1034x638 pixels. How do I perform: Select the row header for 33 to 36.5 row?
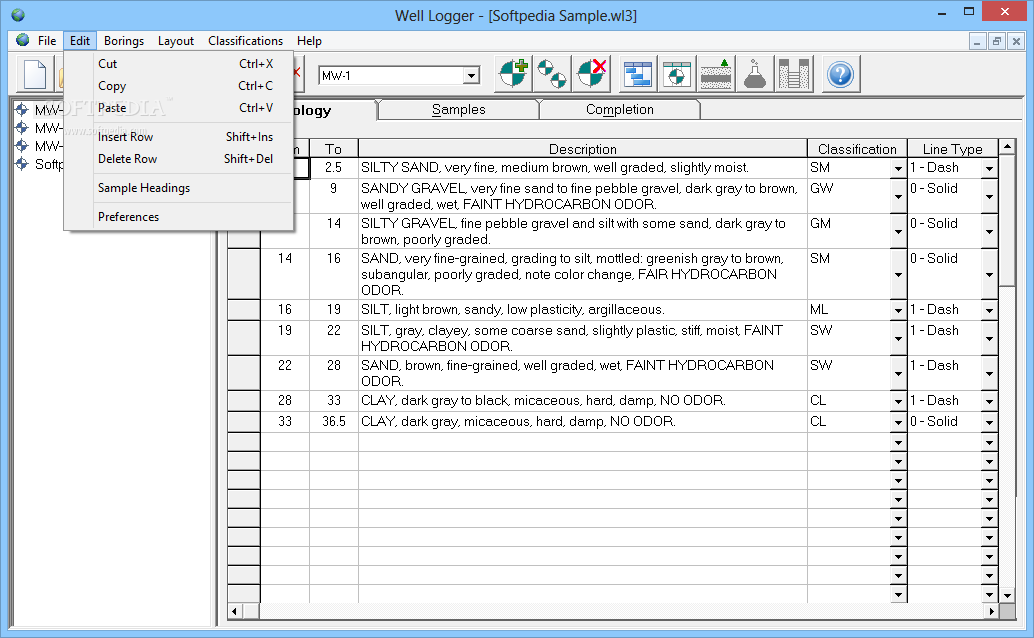point(244,422)
